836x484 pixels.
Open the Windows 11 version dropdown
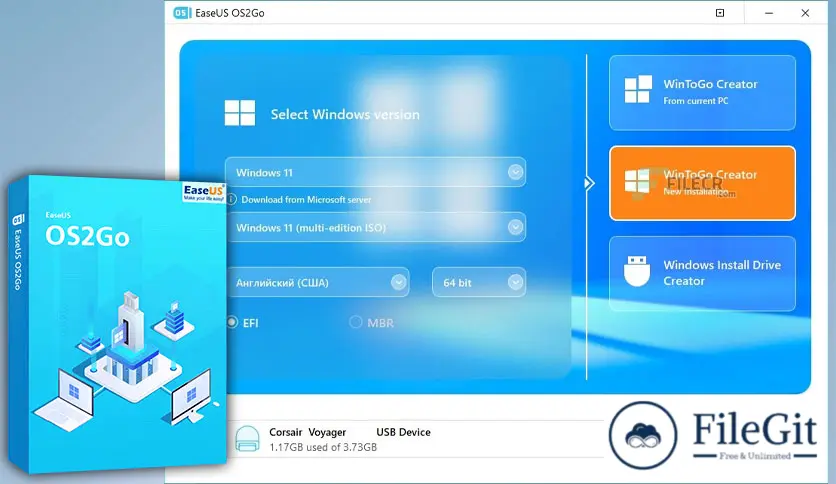pyautogui.click(x=375, y=172)
